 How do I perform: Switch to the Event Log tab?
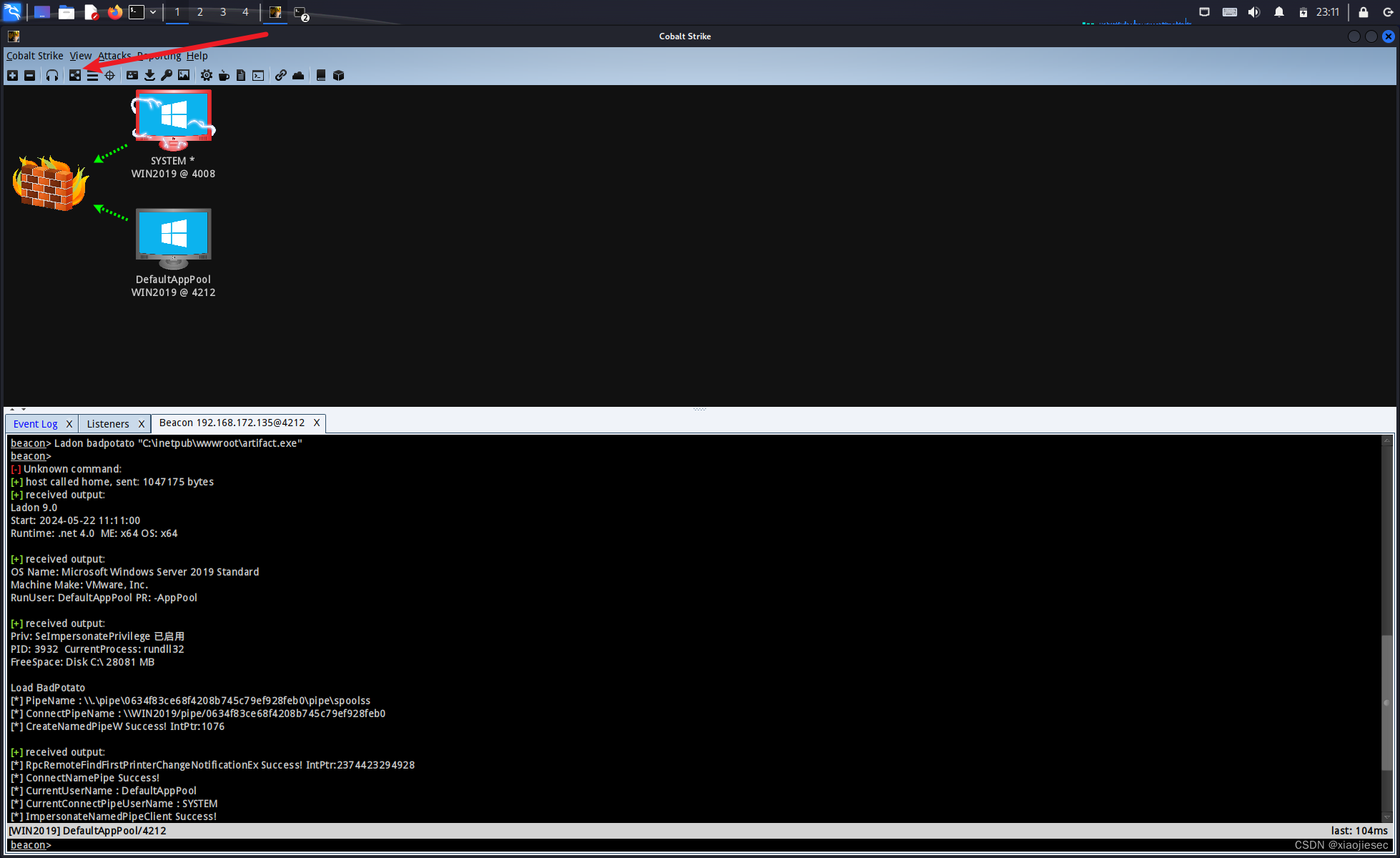35,423
